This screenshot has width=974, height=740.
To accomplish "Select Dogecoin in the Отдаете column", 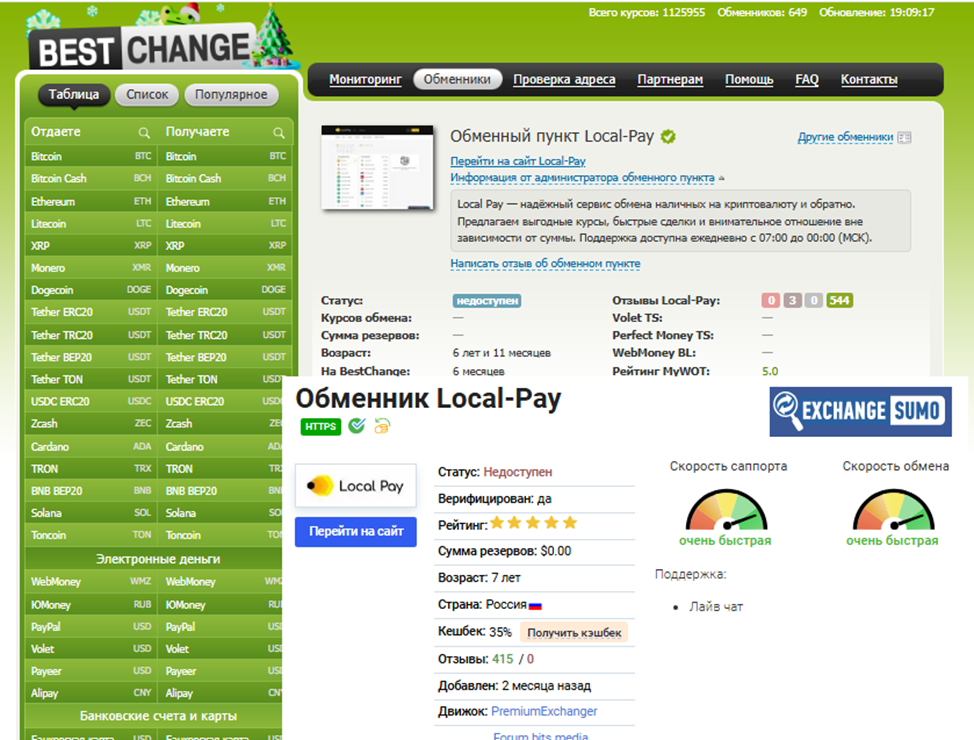I will click(x=91, y=290).
